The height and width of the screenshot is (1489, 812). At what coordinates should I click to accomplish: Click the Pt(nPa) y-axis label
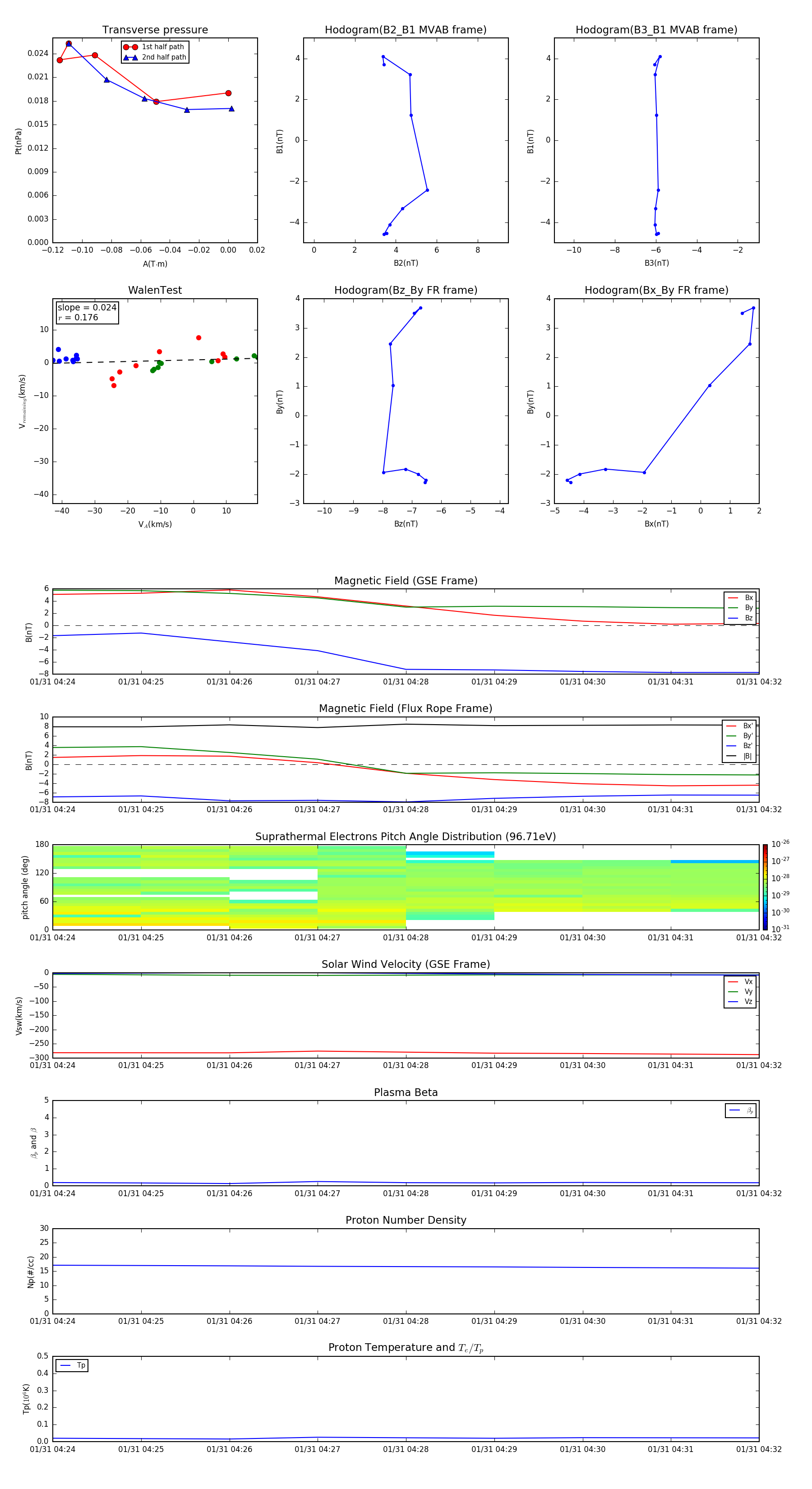pos(18,141)
